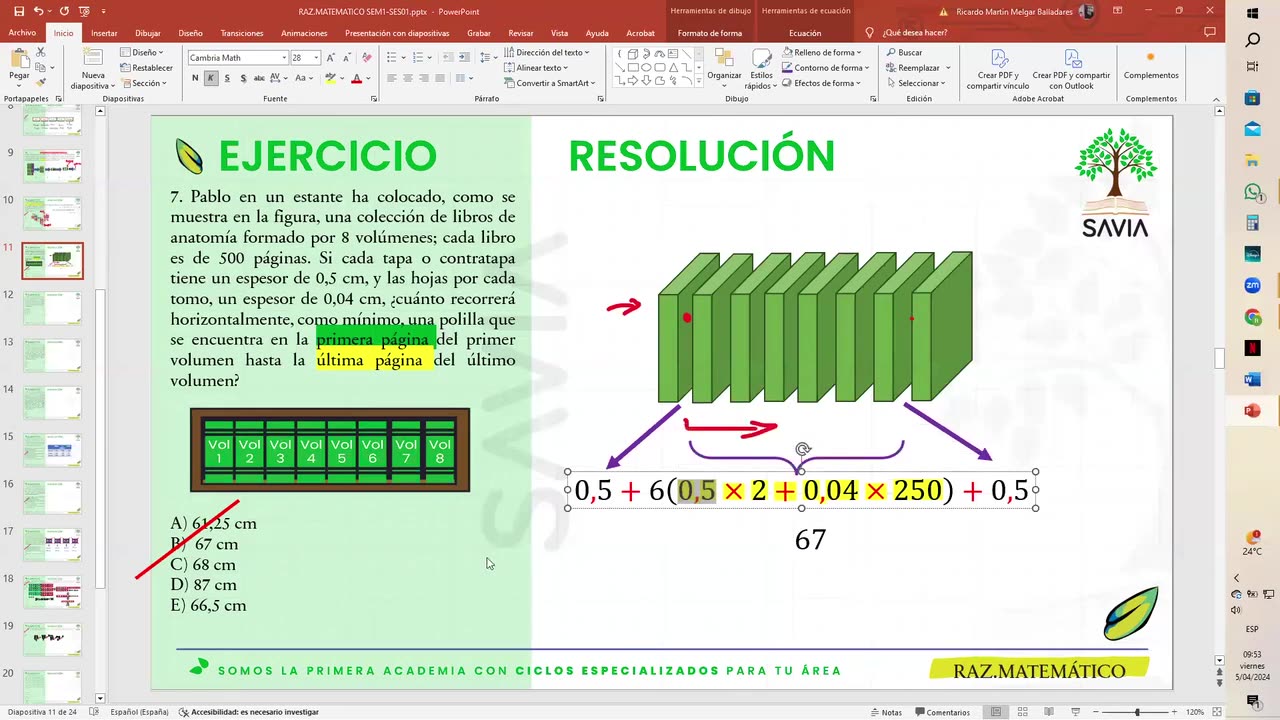Click Buscar in Edición group
Image resolution: width=1280 pixels, height=720 pixels.
click(904, 52)
